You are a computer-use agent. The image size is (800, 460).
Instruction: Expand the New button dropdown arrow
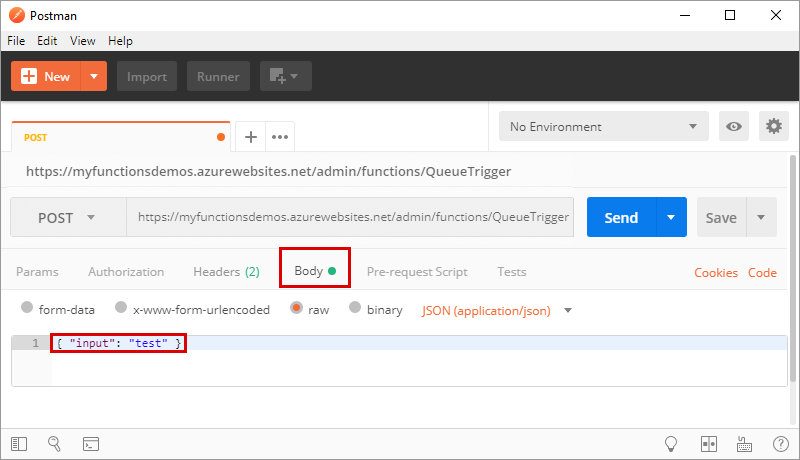pos(94,76)
